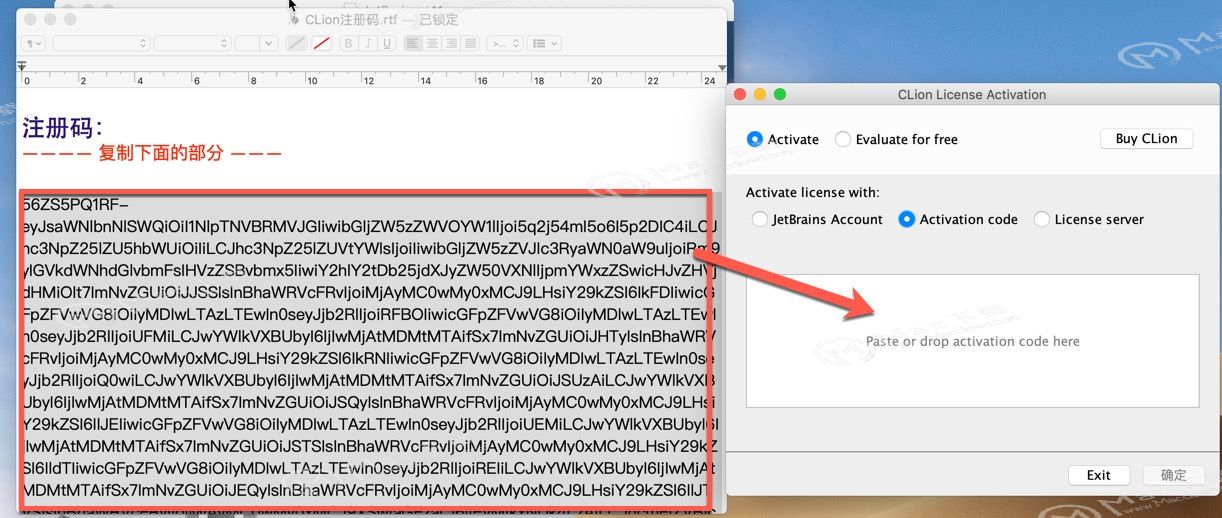Click the 确定 button

(x=1173, y=475)
